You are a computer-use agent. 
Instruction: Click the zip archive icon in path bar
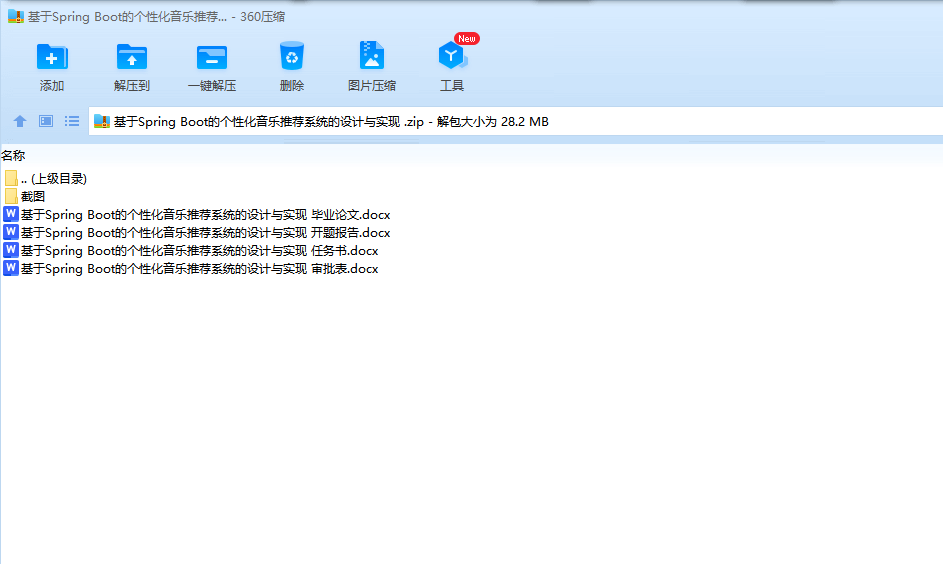point(102,121)
